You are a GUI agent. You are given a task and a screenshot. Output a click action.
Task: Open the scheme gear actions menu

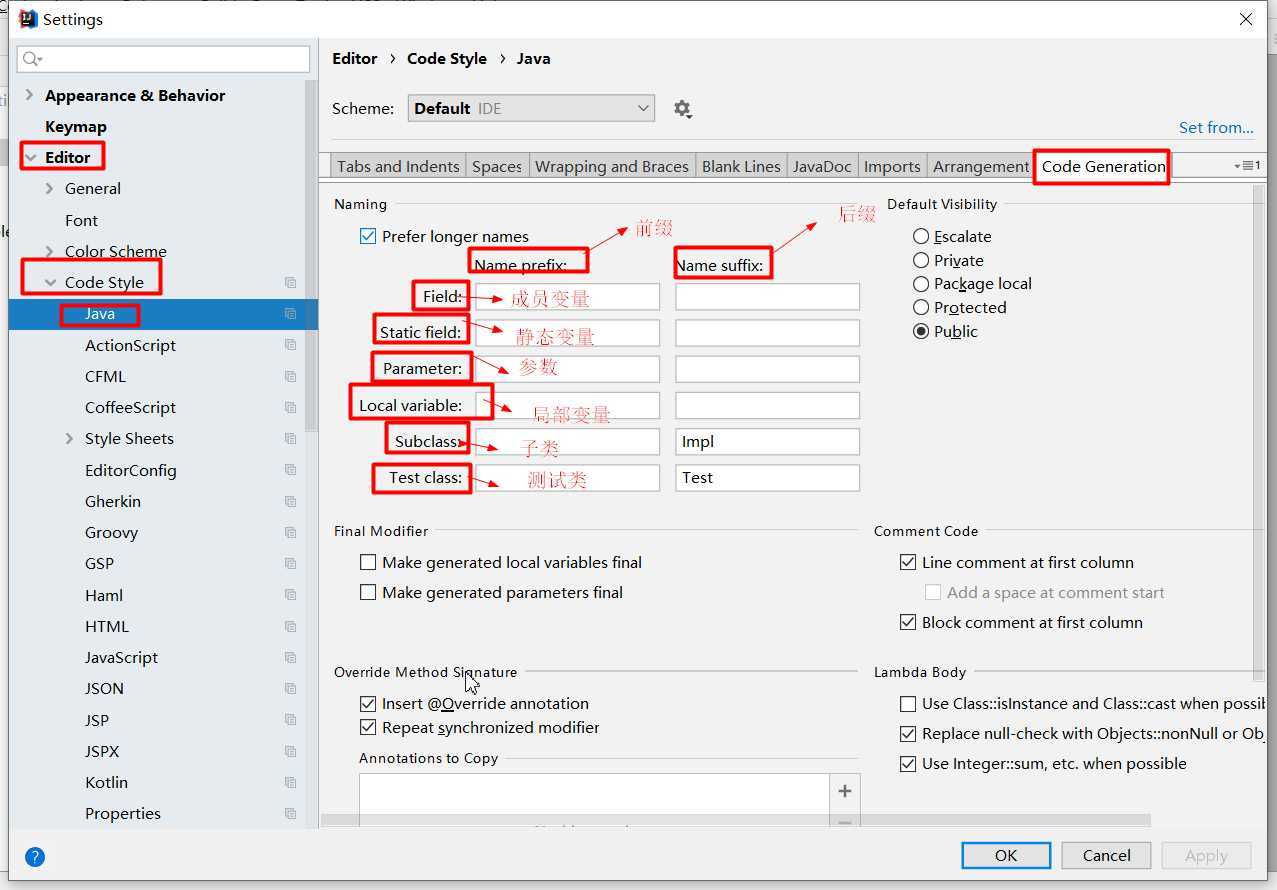(682, 109)
